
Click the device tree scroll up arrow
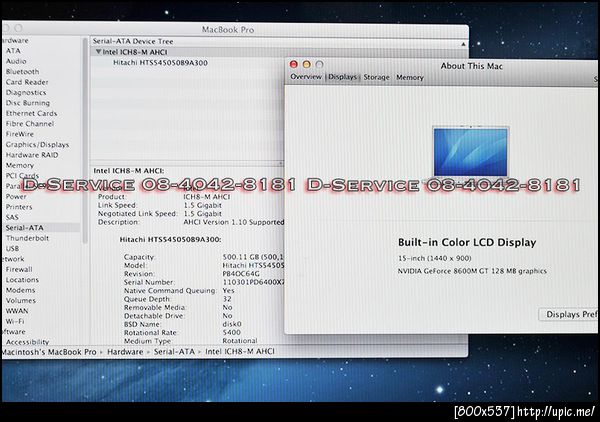[463, 44]
